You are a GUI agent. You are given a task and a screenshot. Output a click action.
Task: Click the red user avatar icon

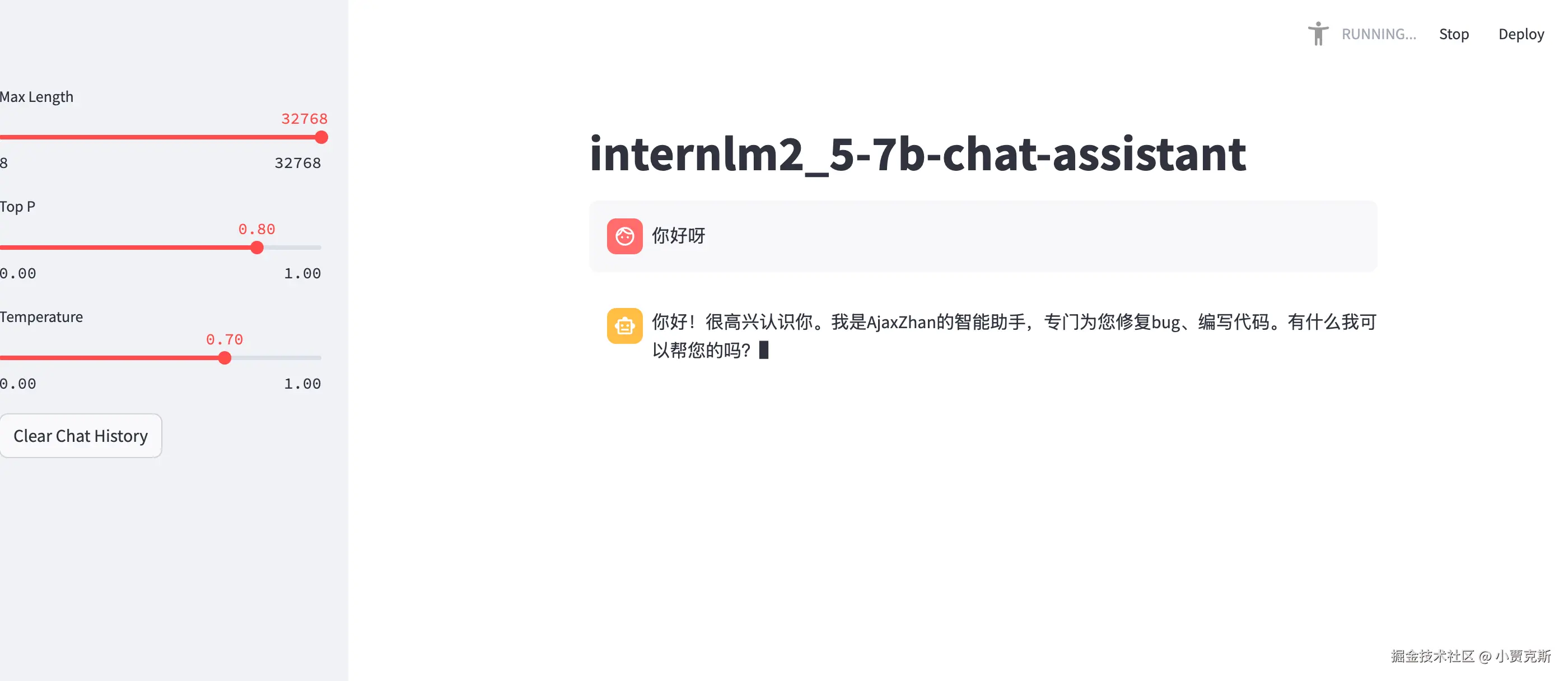624,236
